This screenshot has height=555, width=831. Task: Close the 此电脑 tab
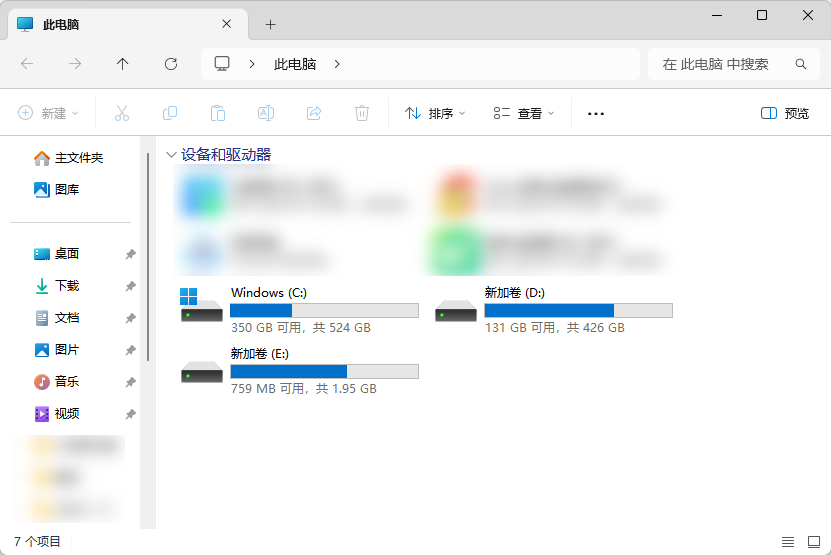click(x=226, y=24)
